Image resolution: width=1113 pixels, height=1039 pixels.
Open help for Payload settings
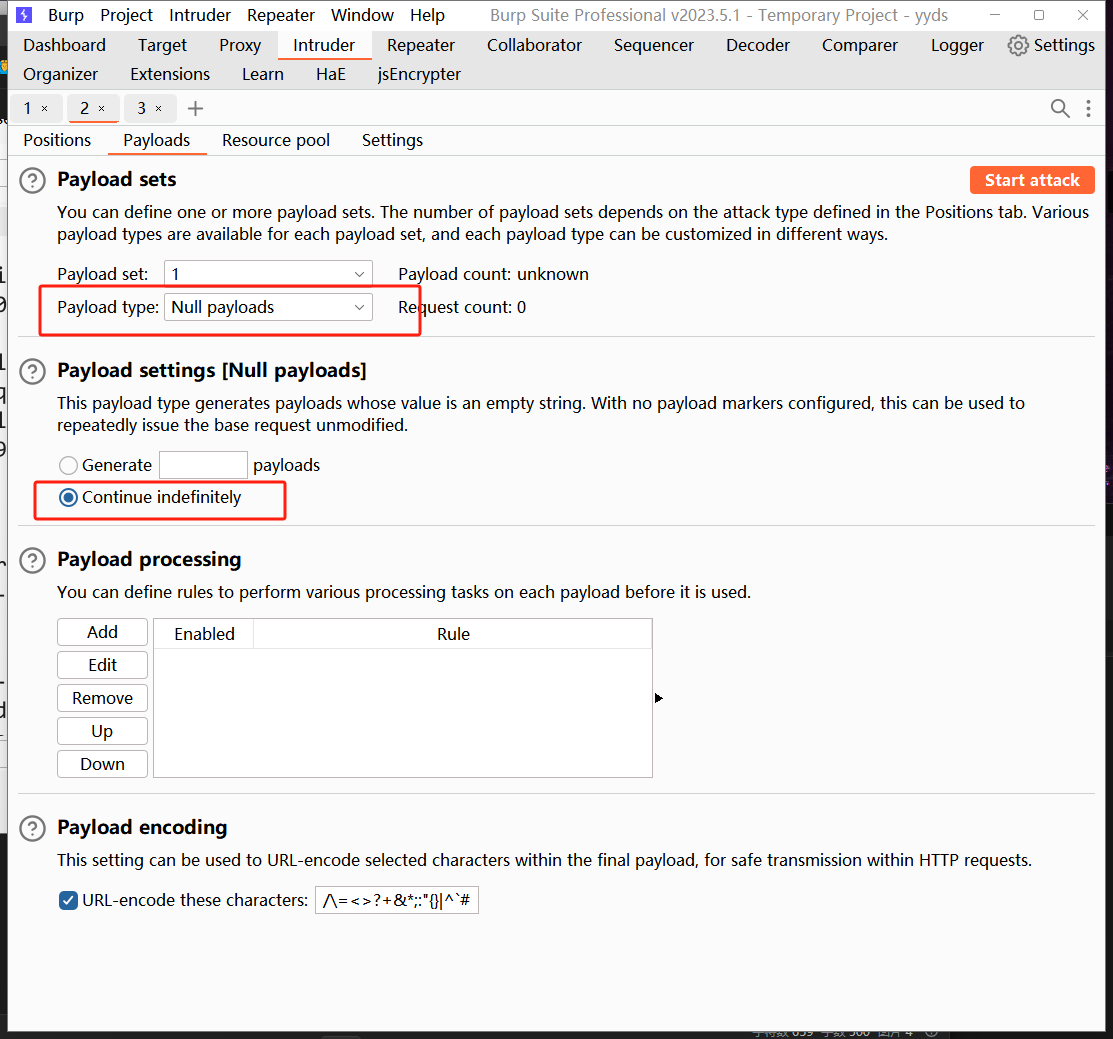pyautogui.click(x=33, y=371)
